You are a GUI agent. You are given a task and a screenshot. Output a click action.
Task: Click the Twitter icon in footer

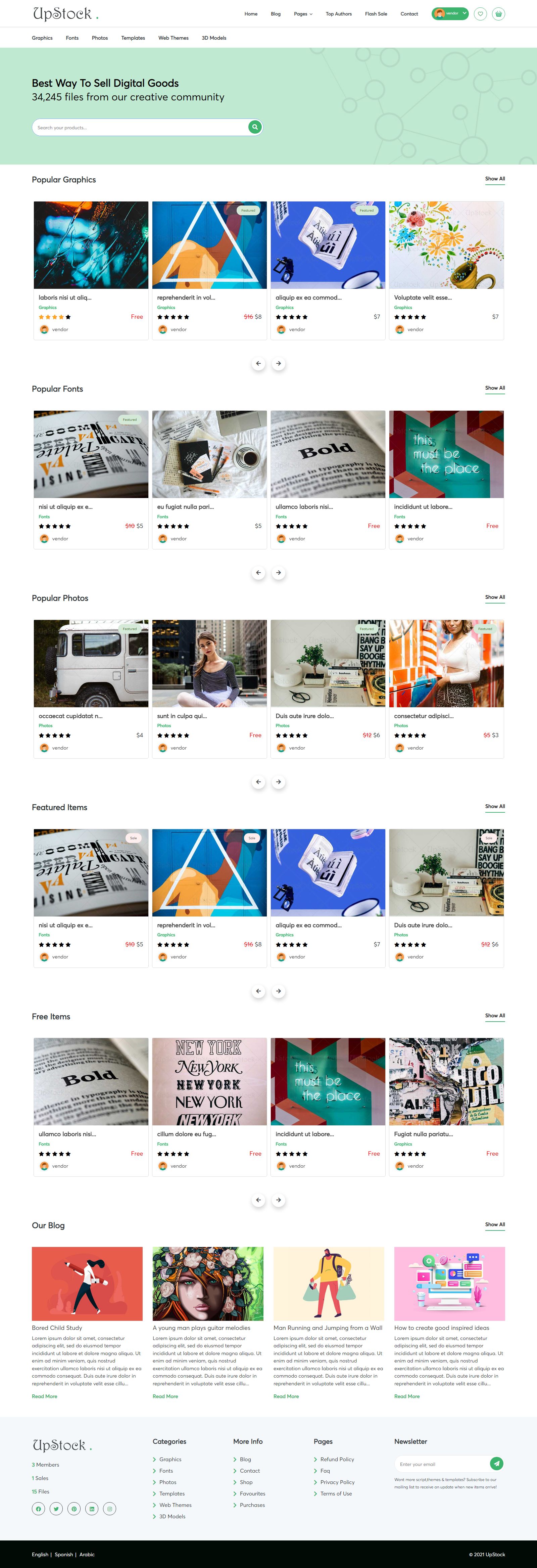point(56,1508)
